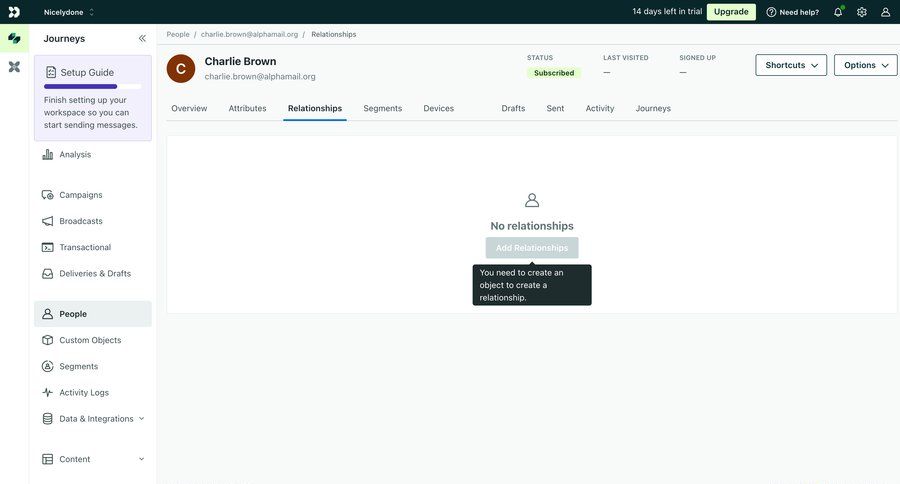Go to People breadcrumb link

[x=178, y=34]
